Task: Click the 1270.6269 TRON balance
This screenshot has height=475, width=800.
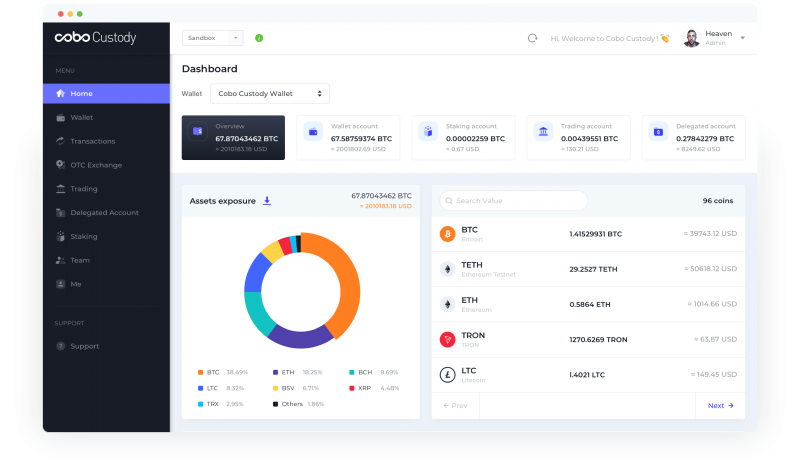Action: (598, 339)
